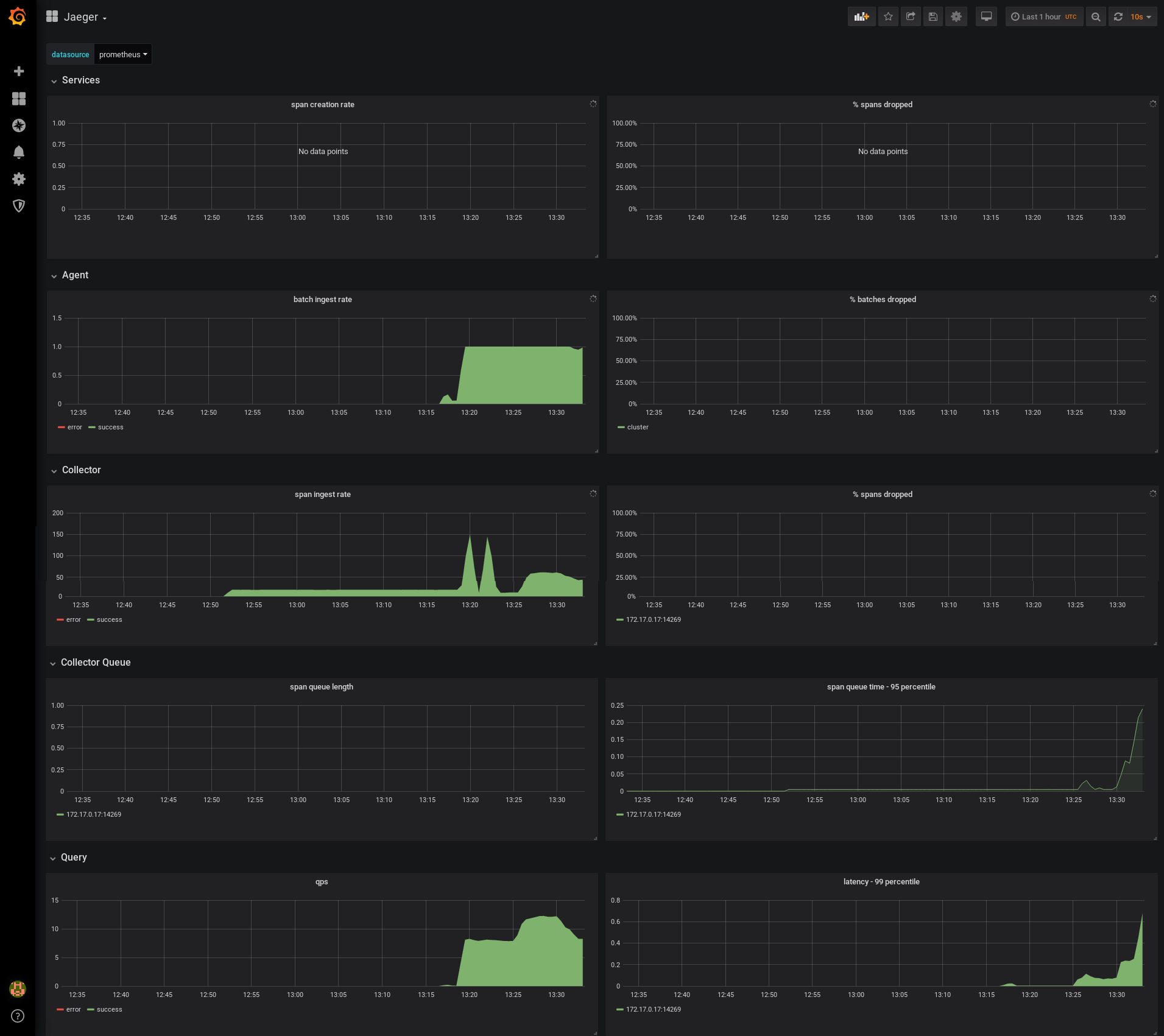Open the span ingest rate panel title
Viewport: 1164px width, 1036px height.
pyautogui.click(x=323, y=495)
